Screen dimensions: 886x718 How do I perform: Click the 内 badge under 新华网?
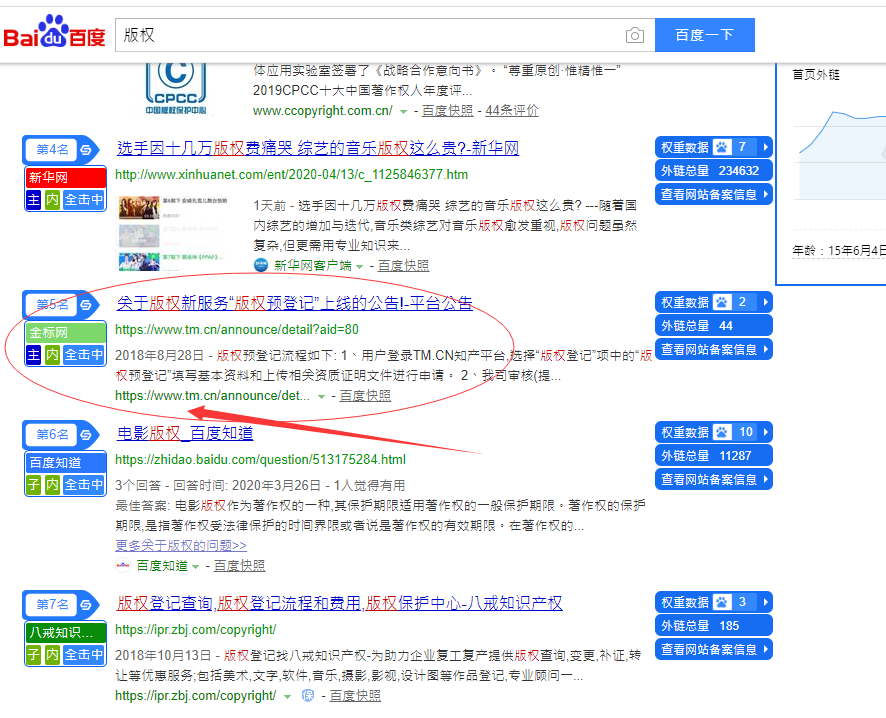(x=52, y=199)
